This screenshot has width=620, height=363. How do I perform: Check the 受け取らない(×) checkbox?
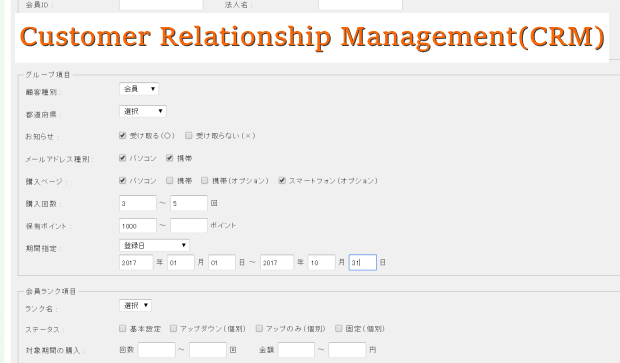pyautogui.click(x=189, y=136)
